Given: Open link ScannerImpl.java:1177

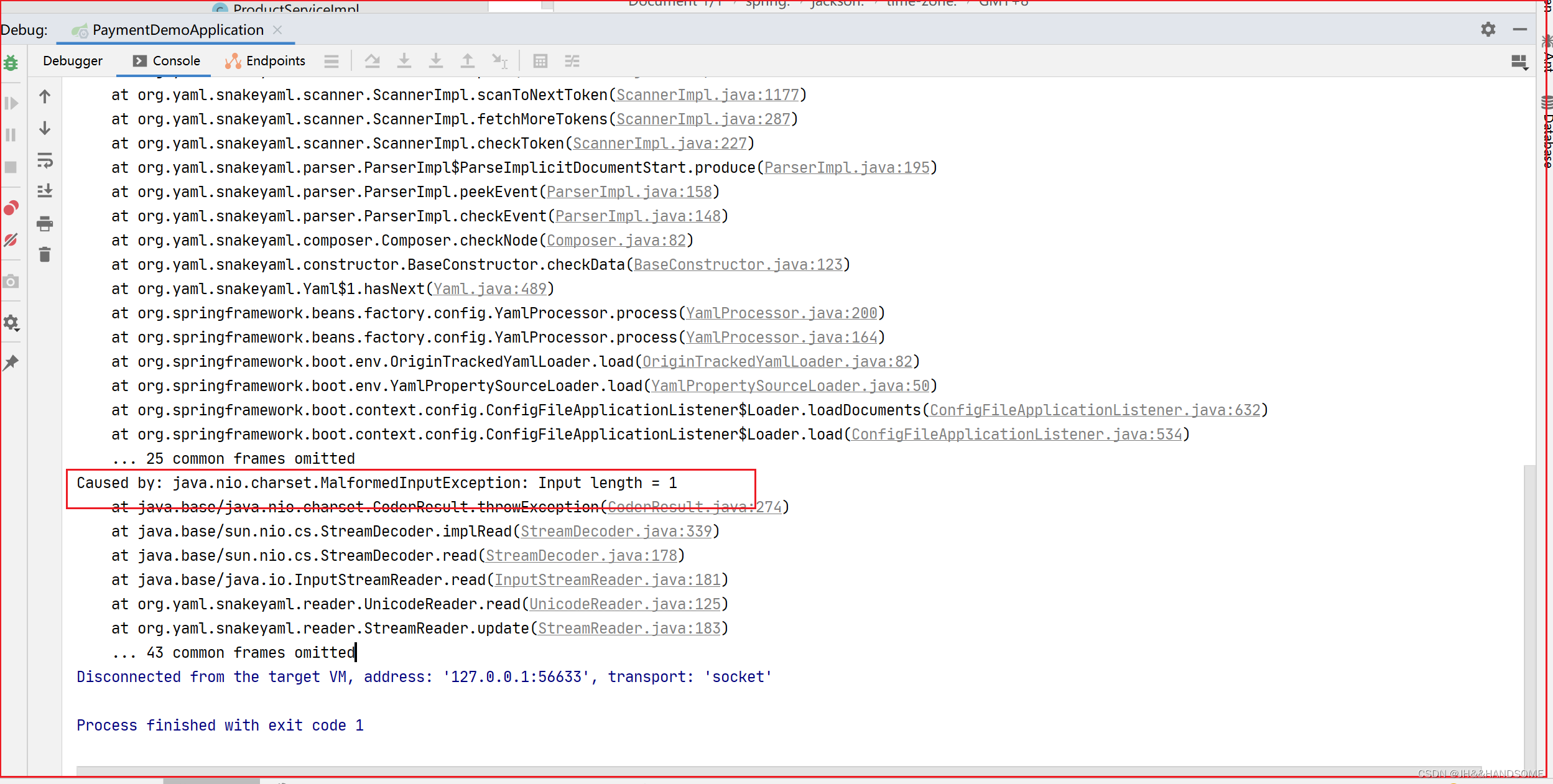Looking at the screenshot, I should point(707,95).
